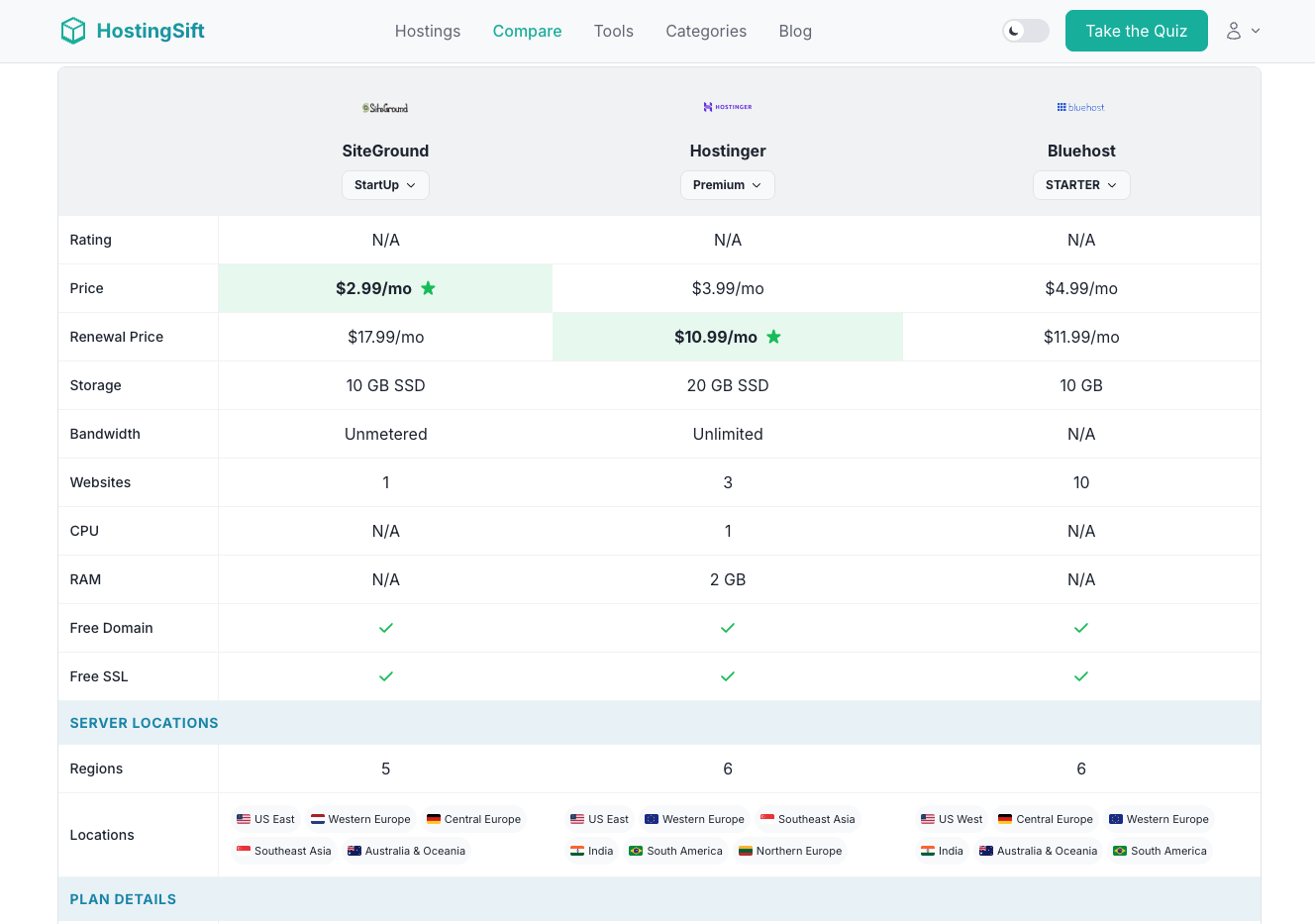
Task: Open the user account menu icon
Action: 1234,31
